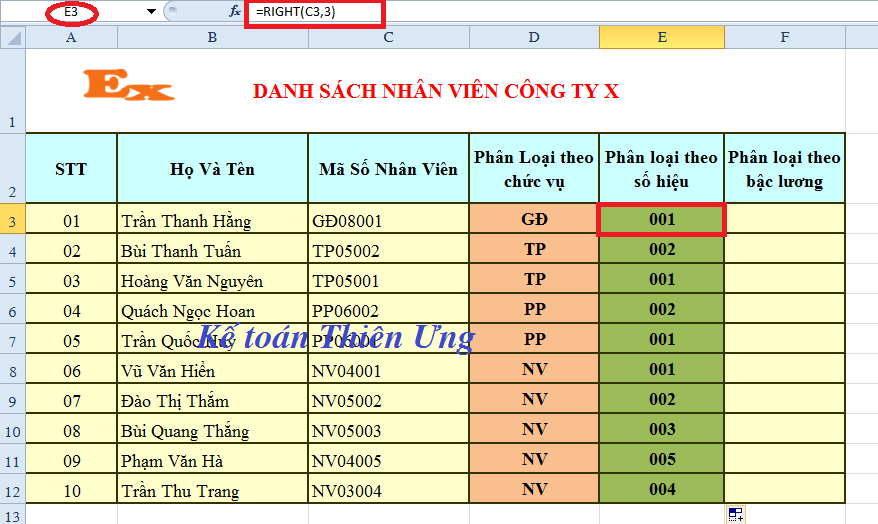Select employee code cell GĐ08001

(x=389, y=218)
